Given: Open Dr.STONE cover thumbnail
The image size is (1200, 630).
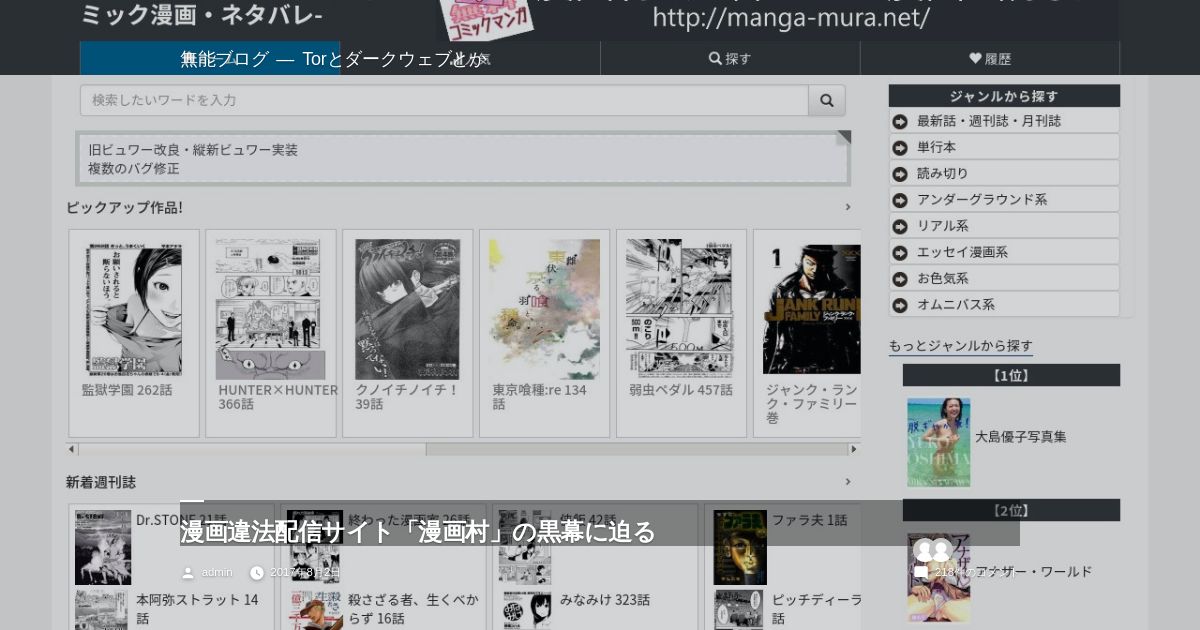Looking at the screenshot, I should (x=103, y=547).
